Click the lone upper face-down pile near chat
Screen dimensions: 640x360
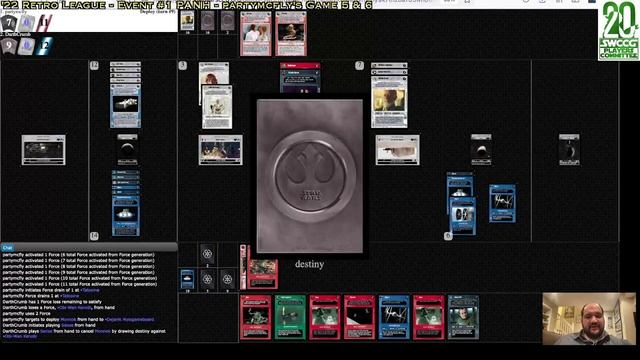[207, 254]
